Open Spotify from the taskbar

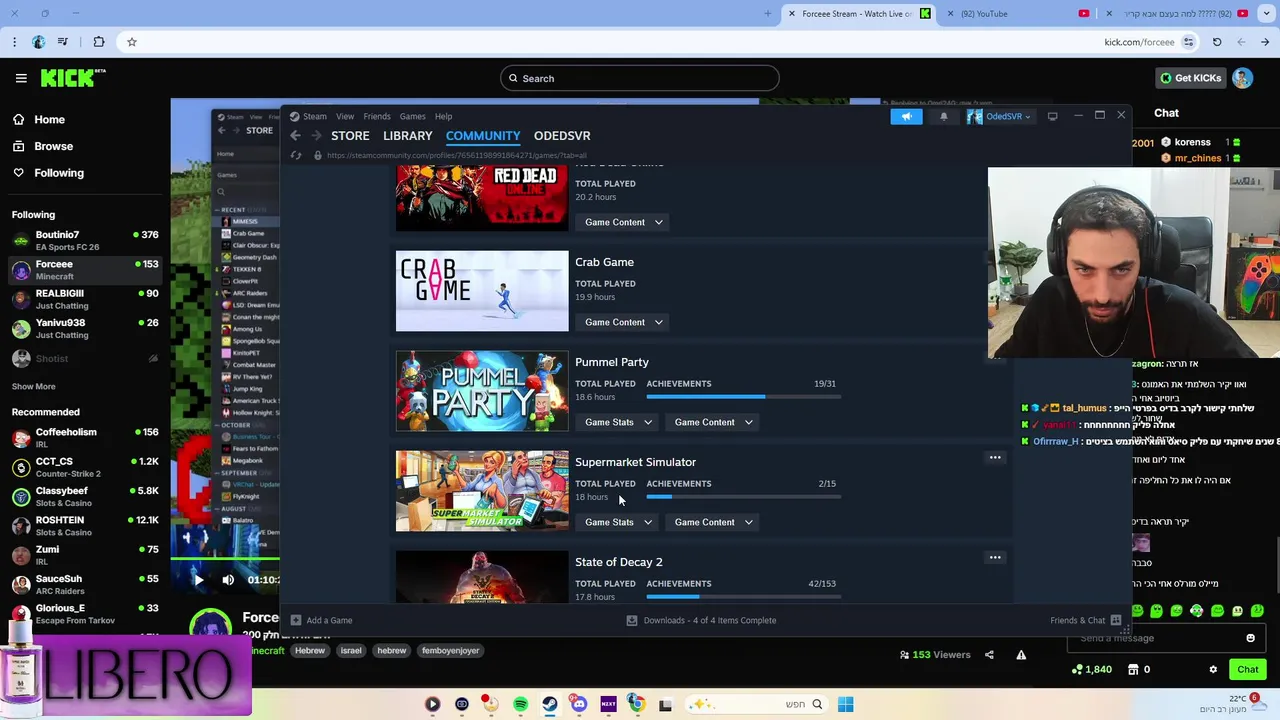(x=520, y=704)
